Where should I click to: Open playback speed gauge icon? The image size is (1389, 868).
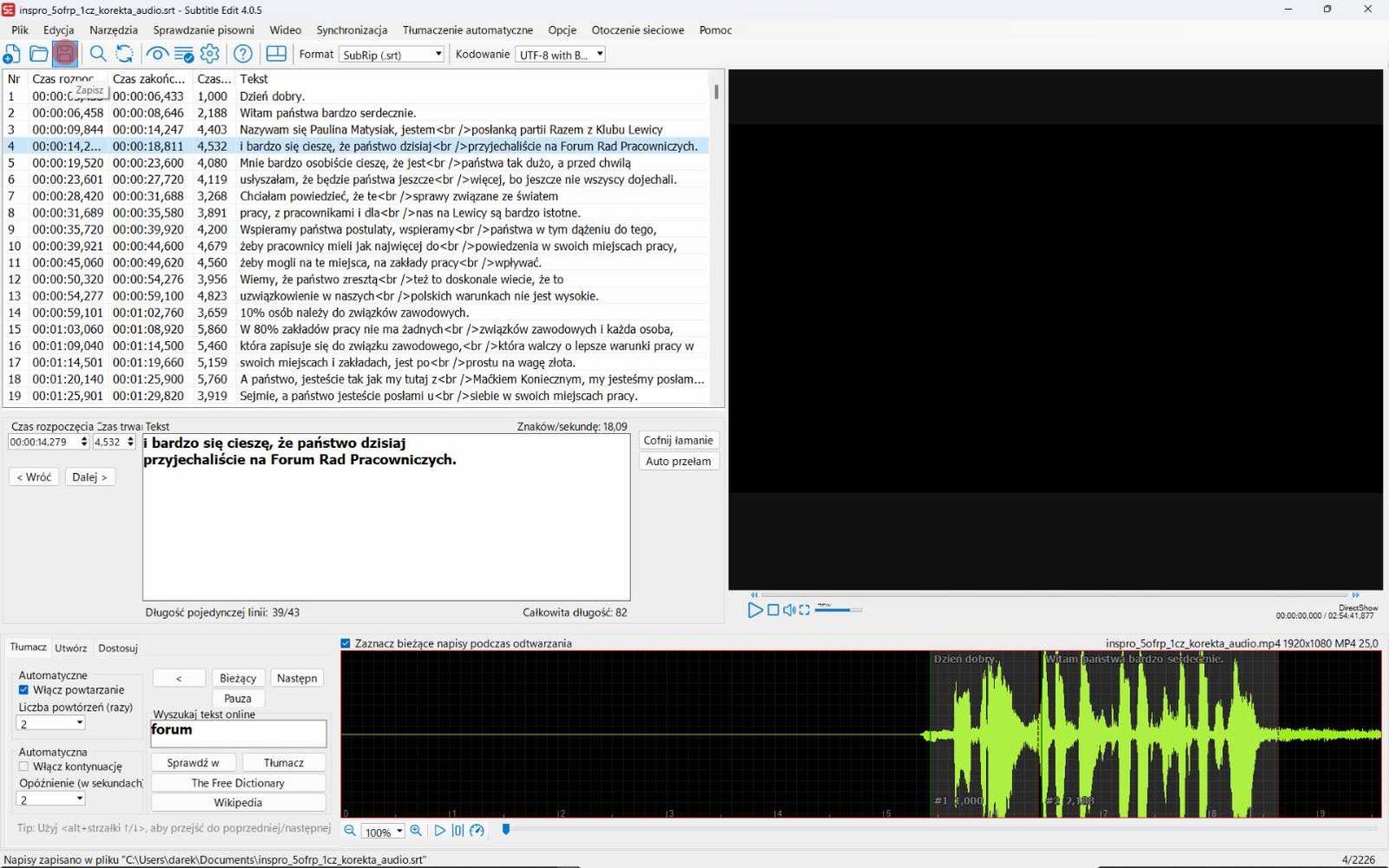[477, 831]
